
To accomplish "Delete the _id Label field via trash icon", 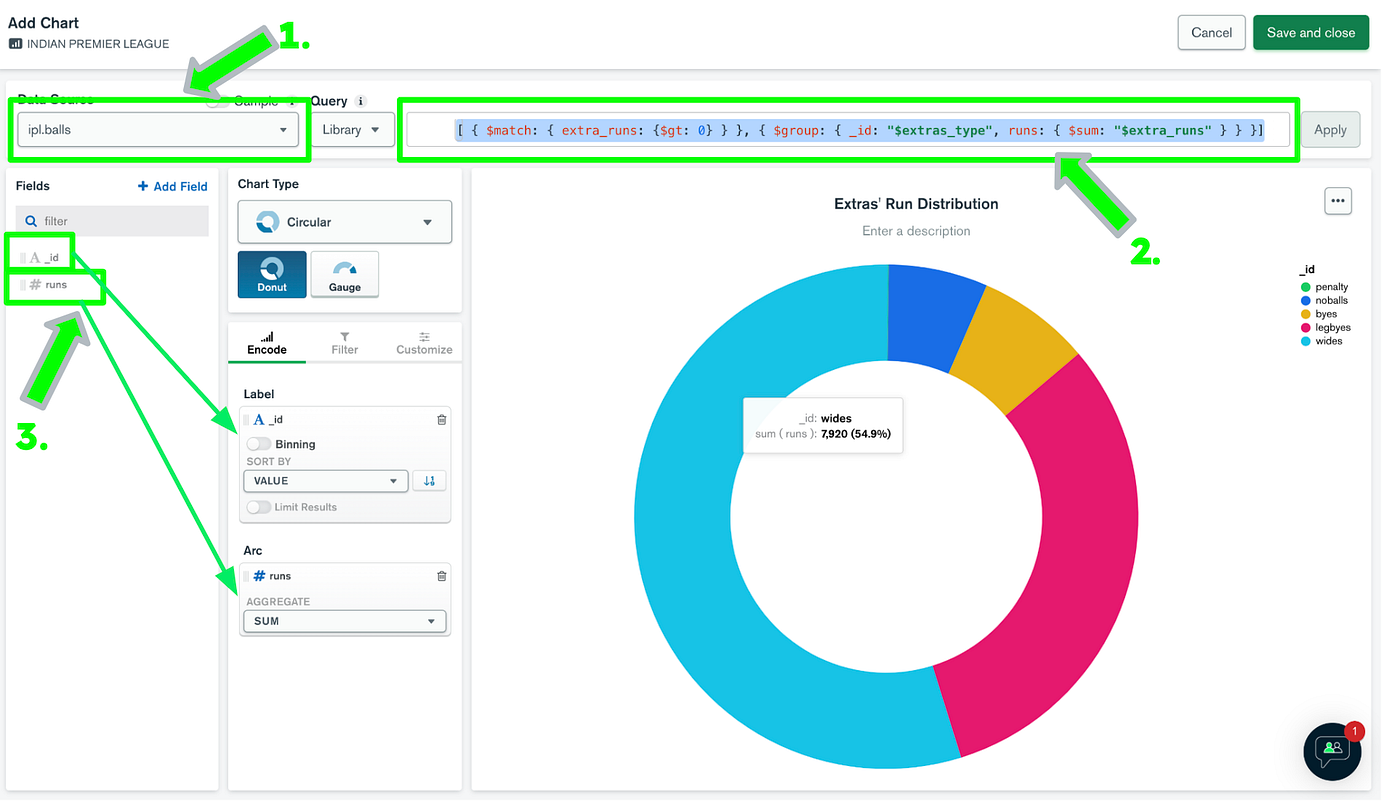I will click(x=441, y=419).
